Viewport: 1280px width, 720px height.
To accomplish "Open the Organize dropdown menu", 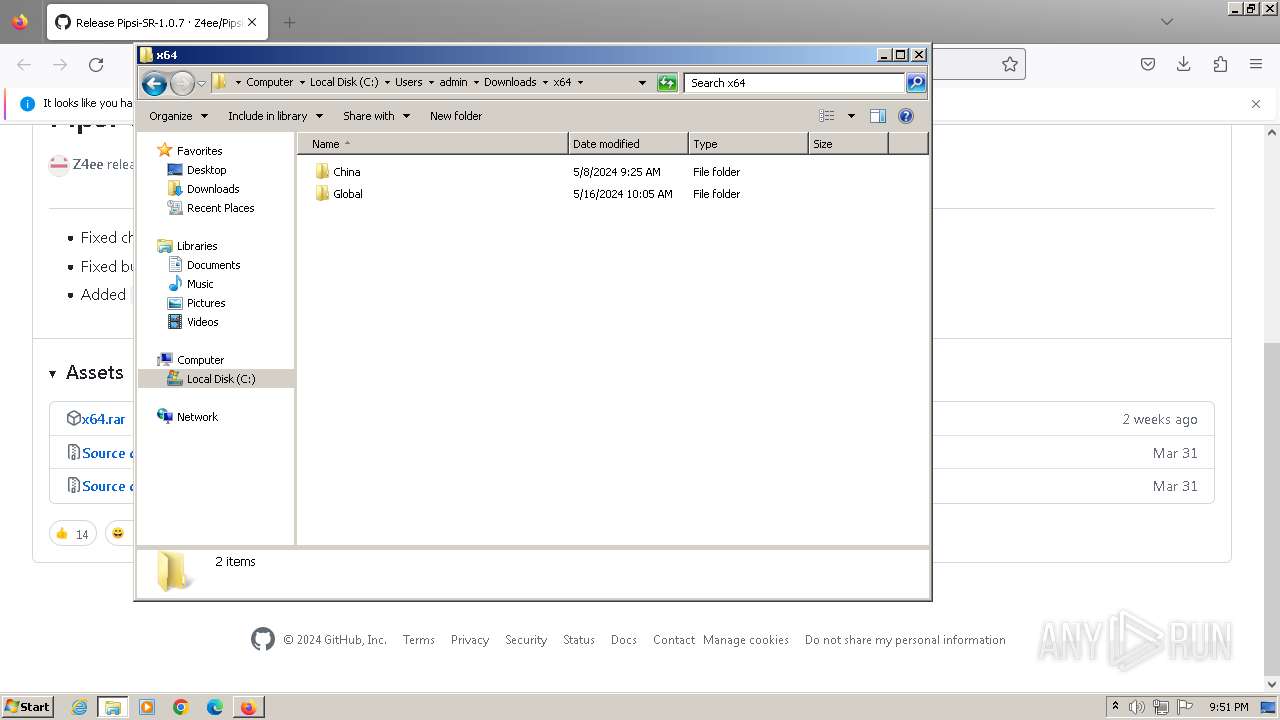I will click(x=178, y=116).
